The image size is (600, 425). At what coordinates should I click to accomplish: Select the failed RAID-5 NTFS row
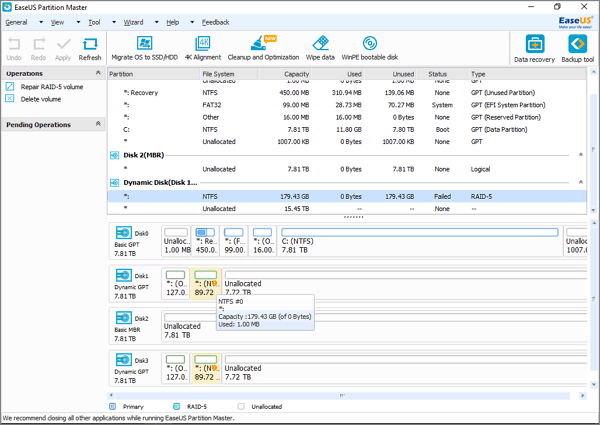point(347,197)
